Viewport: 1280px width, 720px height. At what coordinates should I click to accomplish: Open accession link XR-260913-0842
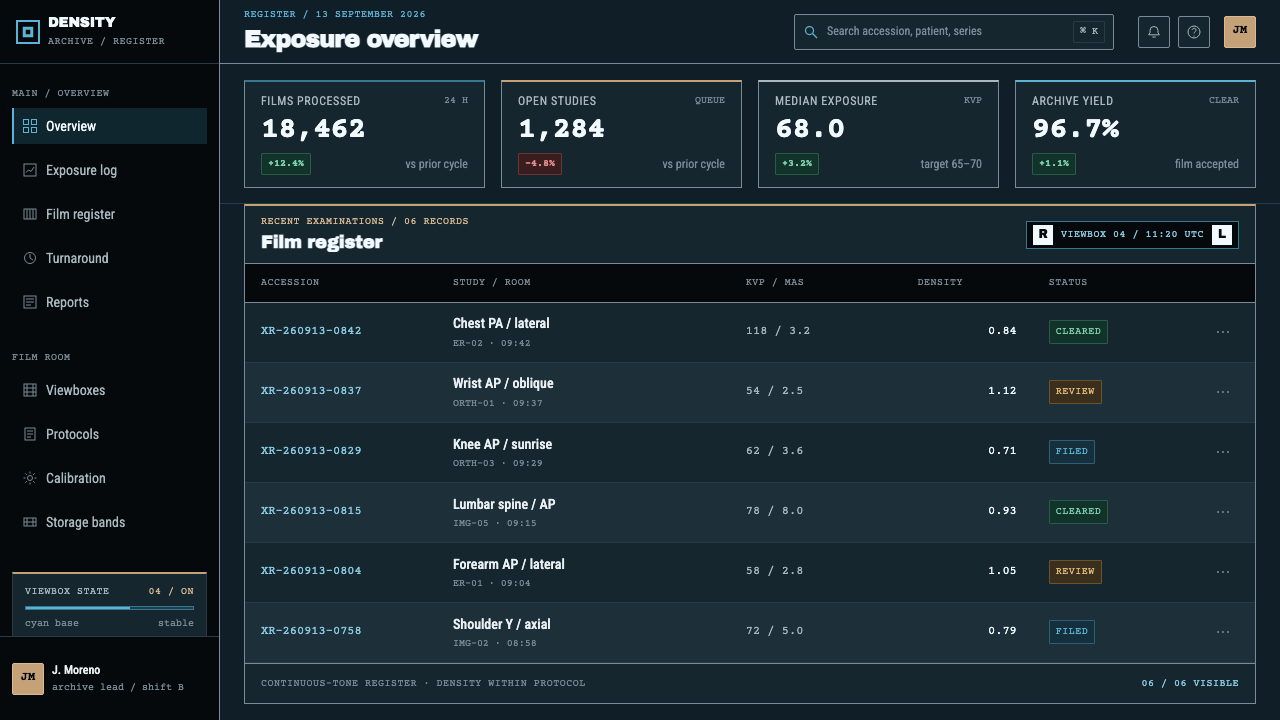pos(311,331)
